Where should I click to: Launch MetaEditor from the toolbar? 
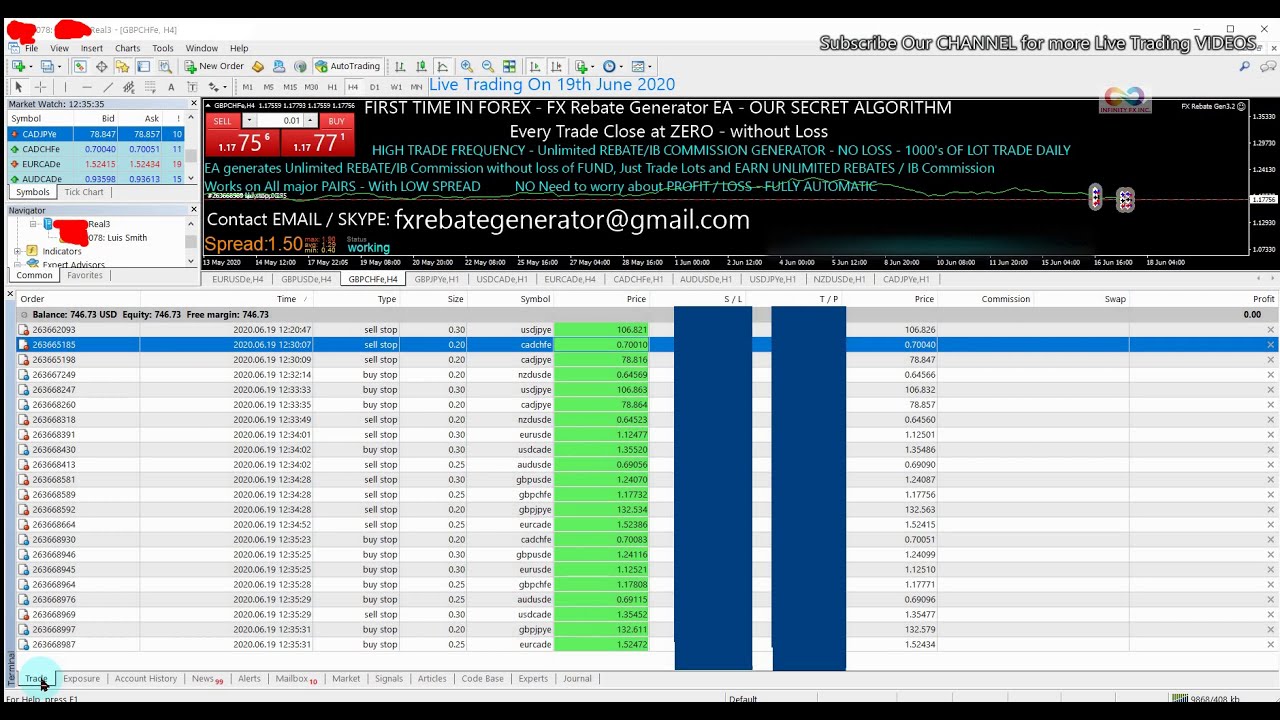point(257,66)
